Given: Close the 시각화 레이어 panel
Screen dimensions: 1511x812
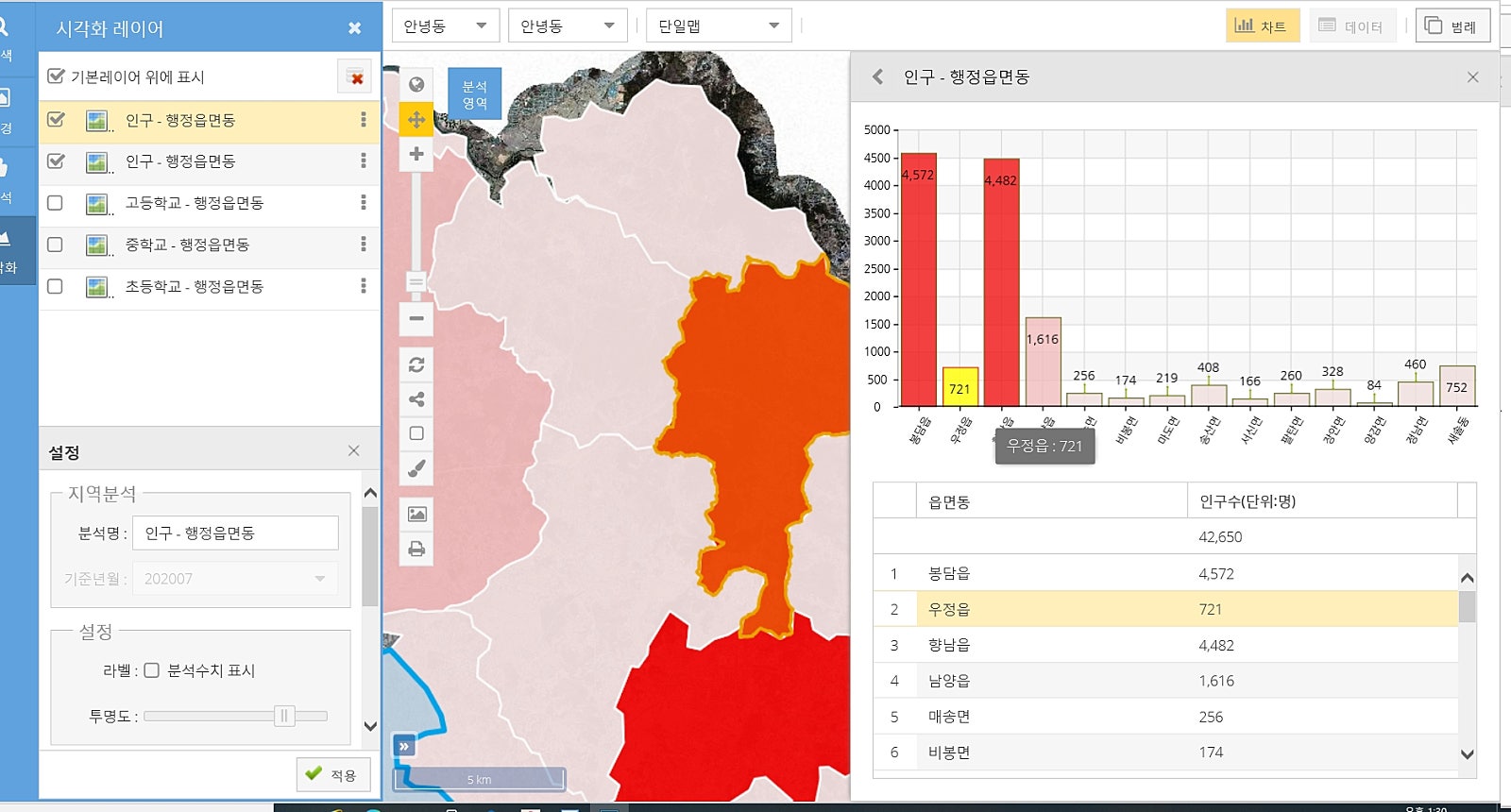Looking at the screenshot, I should [x=355, y=28].
